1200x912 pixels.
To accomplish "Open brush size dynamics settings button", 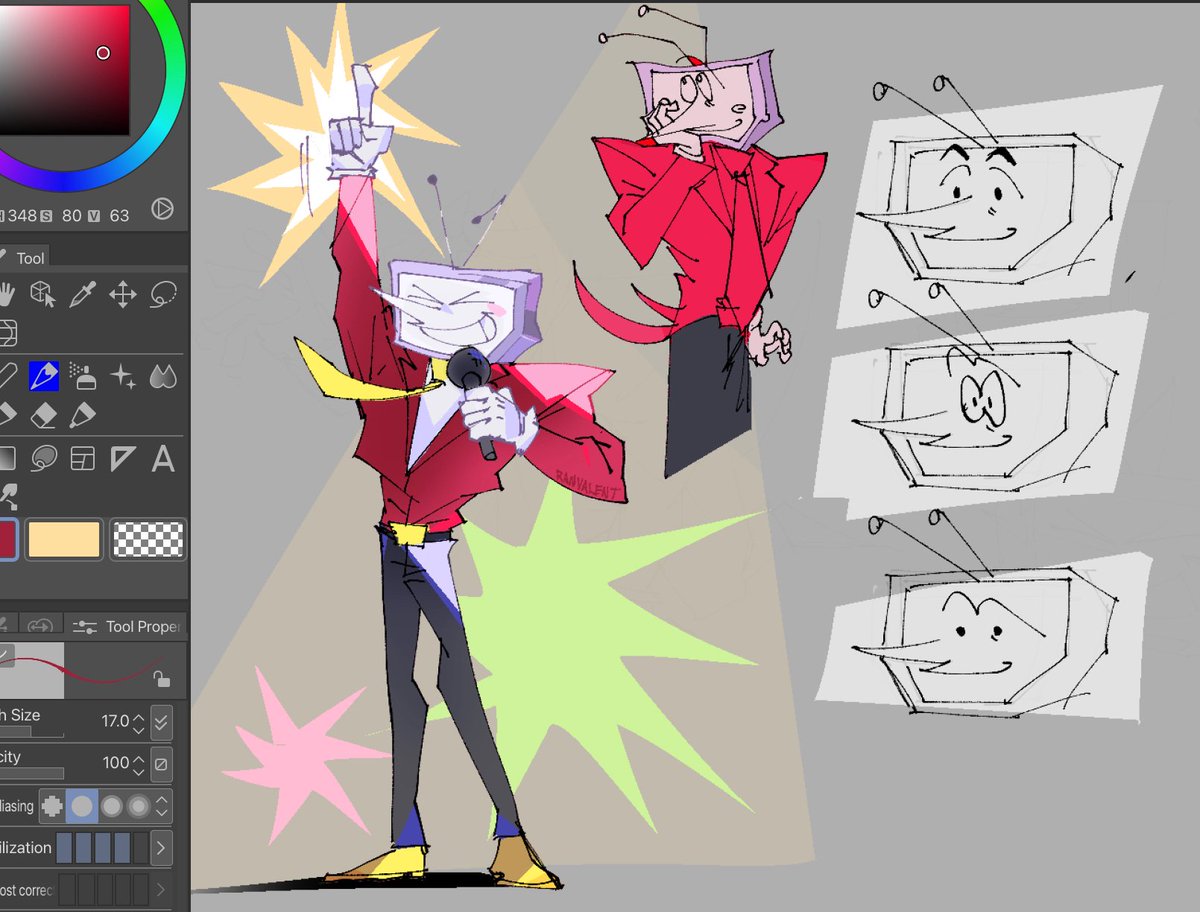I will point(160,721).
